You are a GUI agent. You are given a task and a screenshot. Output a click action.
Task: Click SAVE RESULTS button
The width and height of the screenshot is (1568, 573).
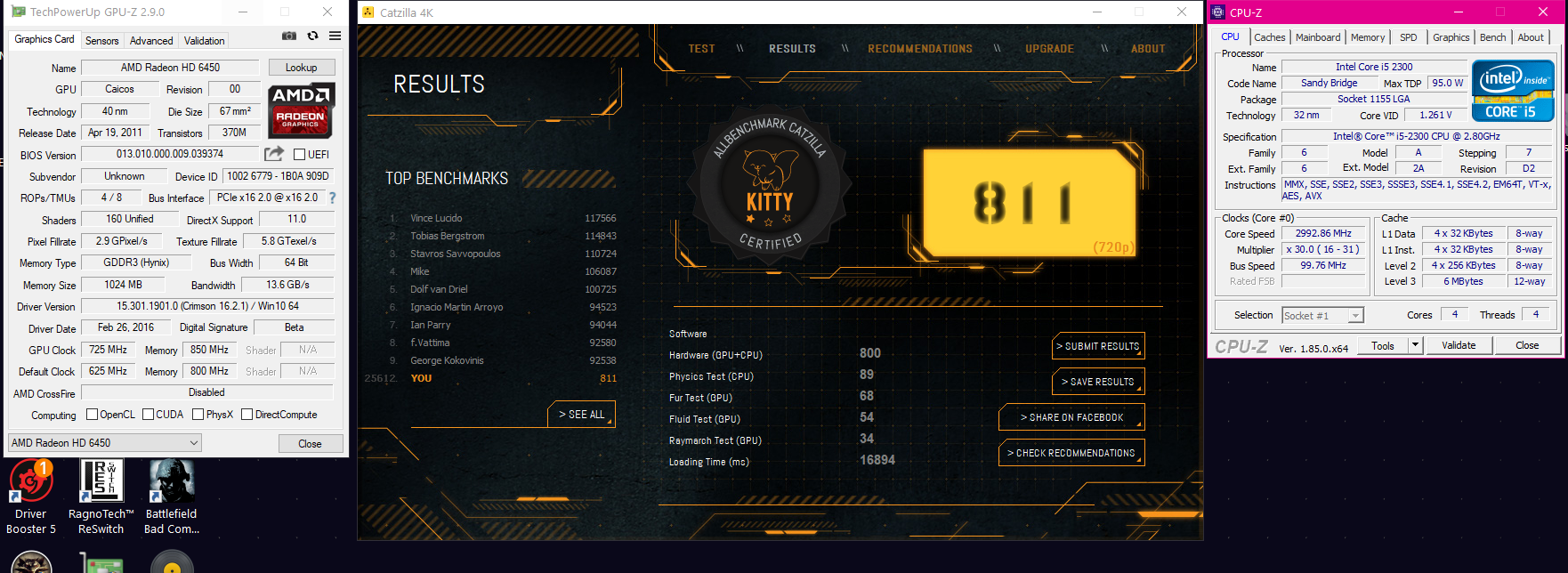1098,382
